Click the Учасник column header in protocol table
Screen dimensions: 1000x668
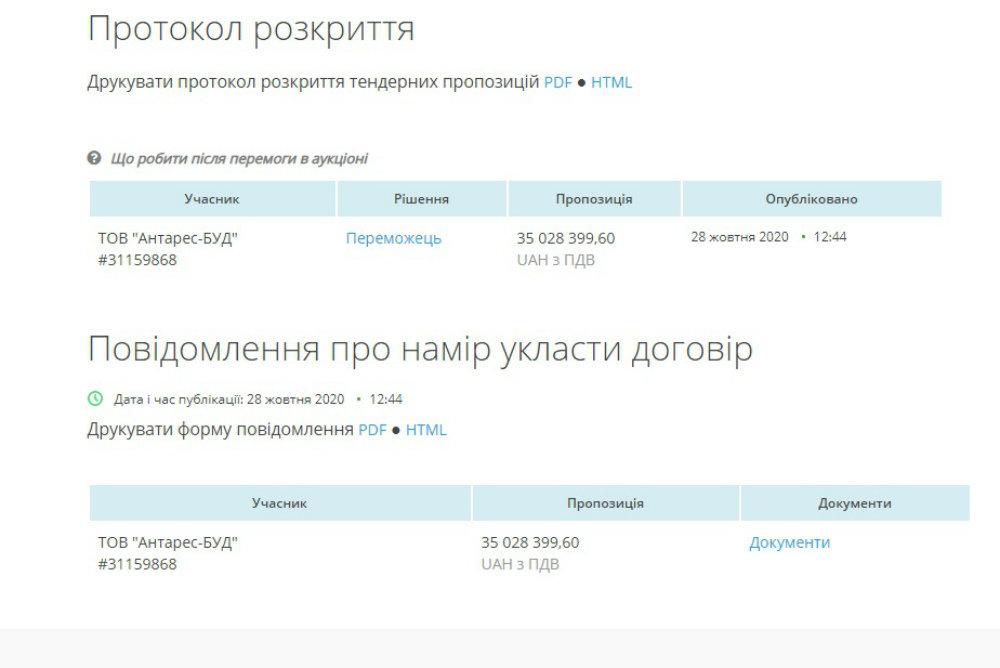pos(212,198)
